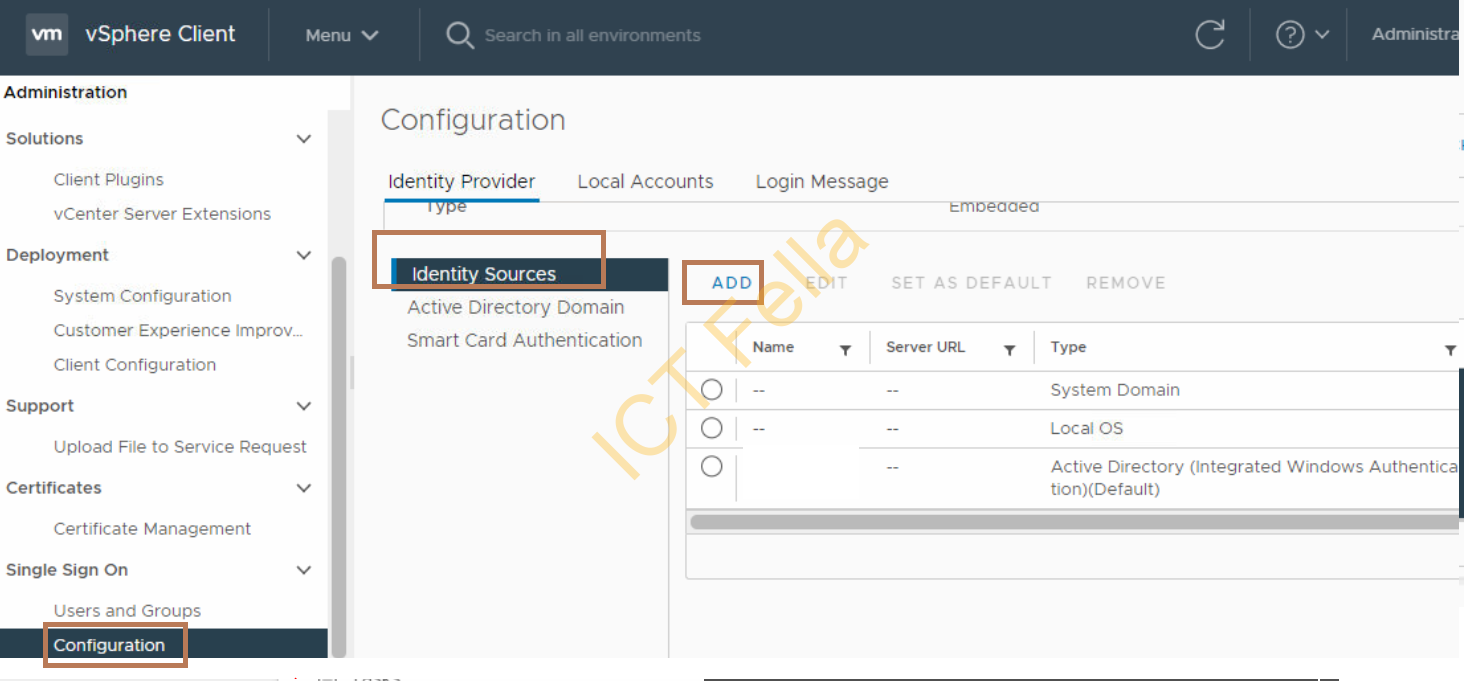Select Active Directory Domain option
1464x681 pixels.
pos(515,307)
